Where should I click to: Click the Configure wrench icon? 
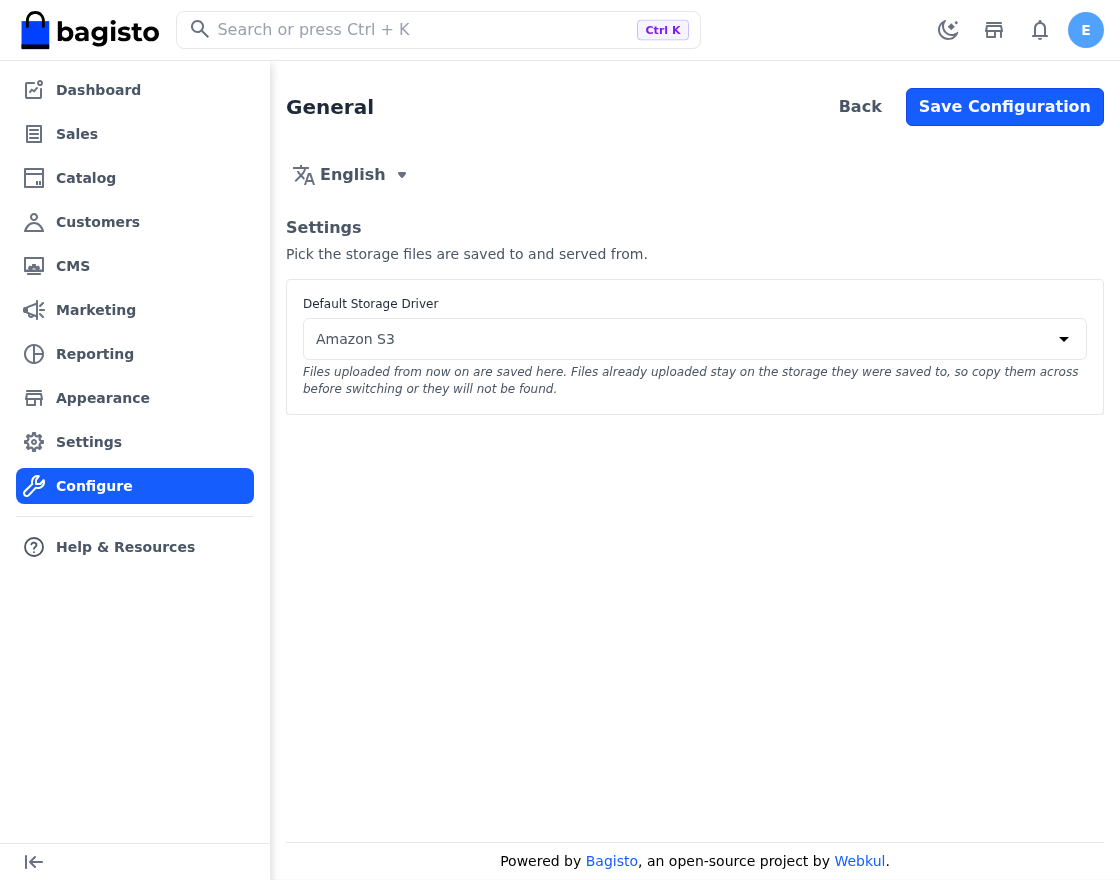point(34,486)
